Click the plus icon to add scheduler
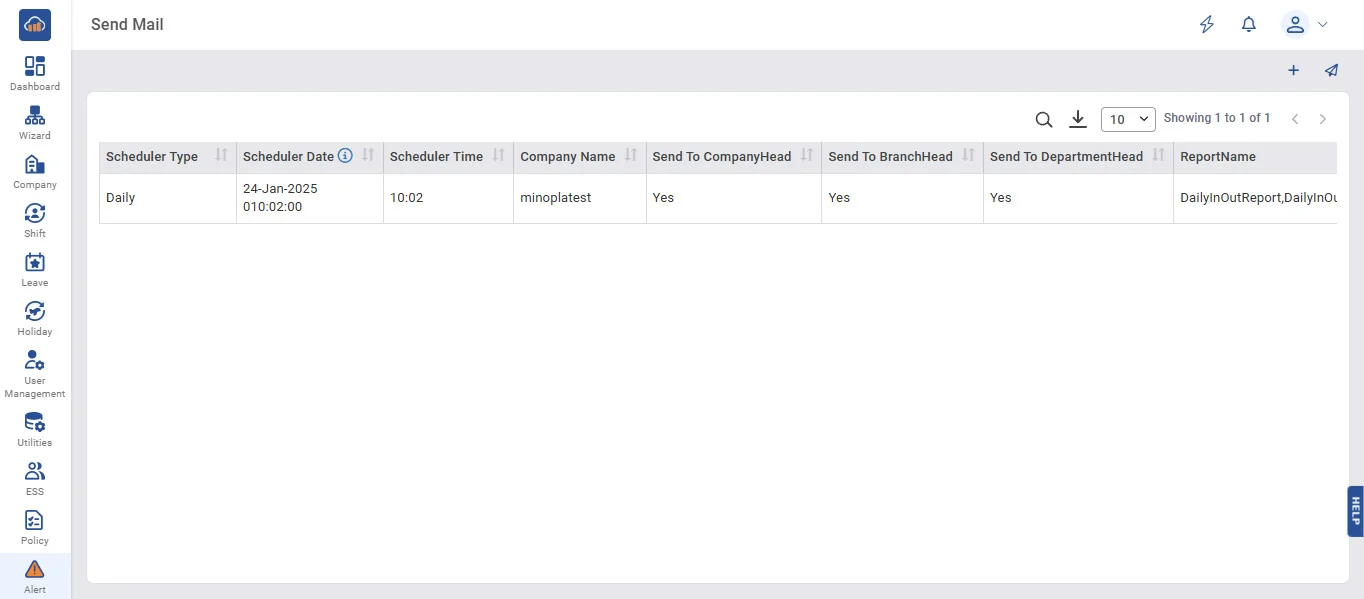This screenshot has height=599, width=1364. [1293, 71]
